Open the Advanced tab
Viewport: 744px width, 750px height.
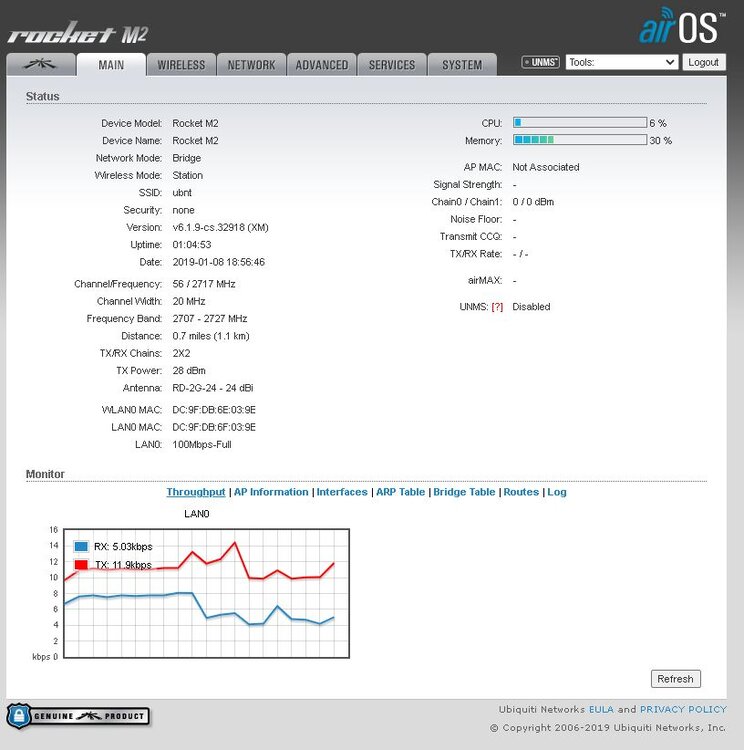coord(321,65)
